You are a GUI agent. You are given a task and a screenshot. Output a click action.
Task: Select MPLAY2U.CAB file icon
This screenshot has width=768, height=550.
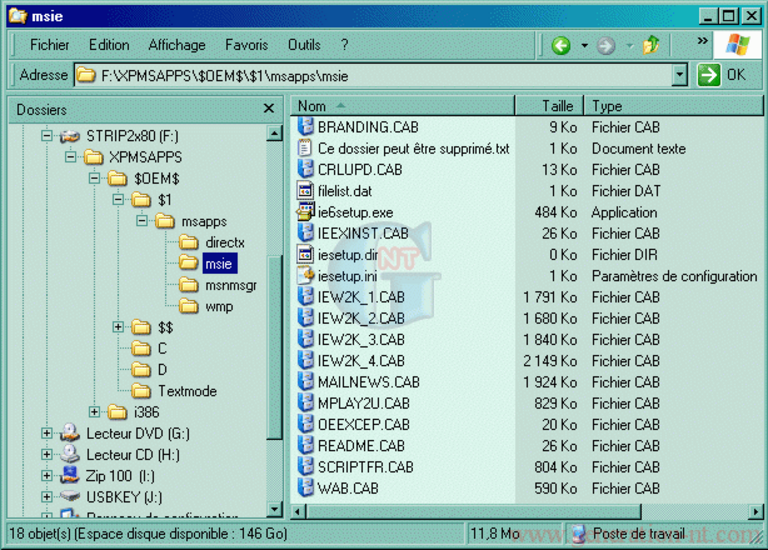tap(306, 403)
